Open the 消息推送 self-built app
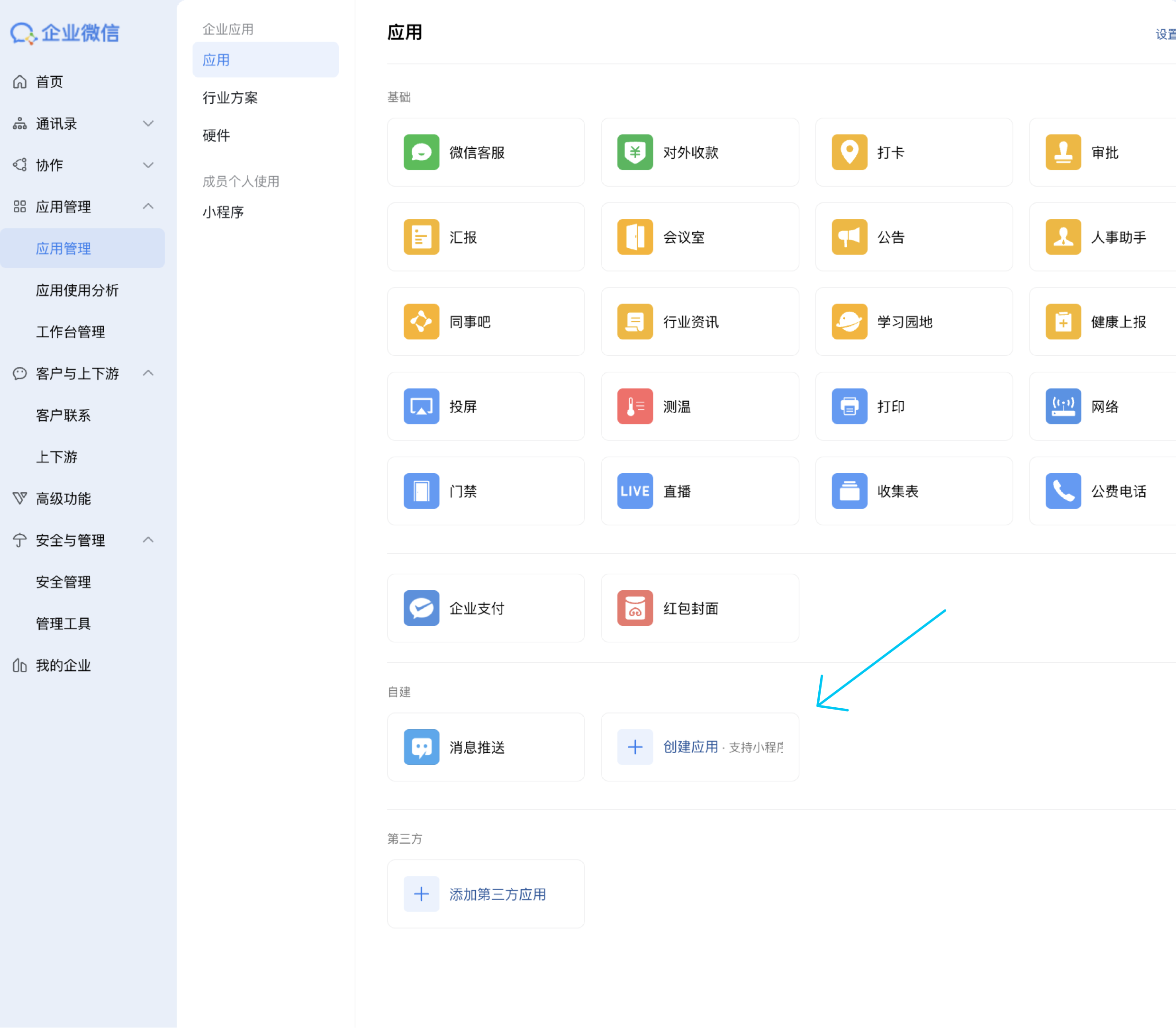1176x1028 pixels. click(485, 747)
